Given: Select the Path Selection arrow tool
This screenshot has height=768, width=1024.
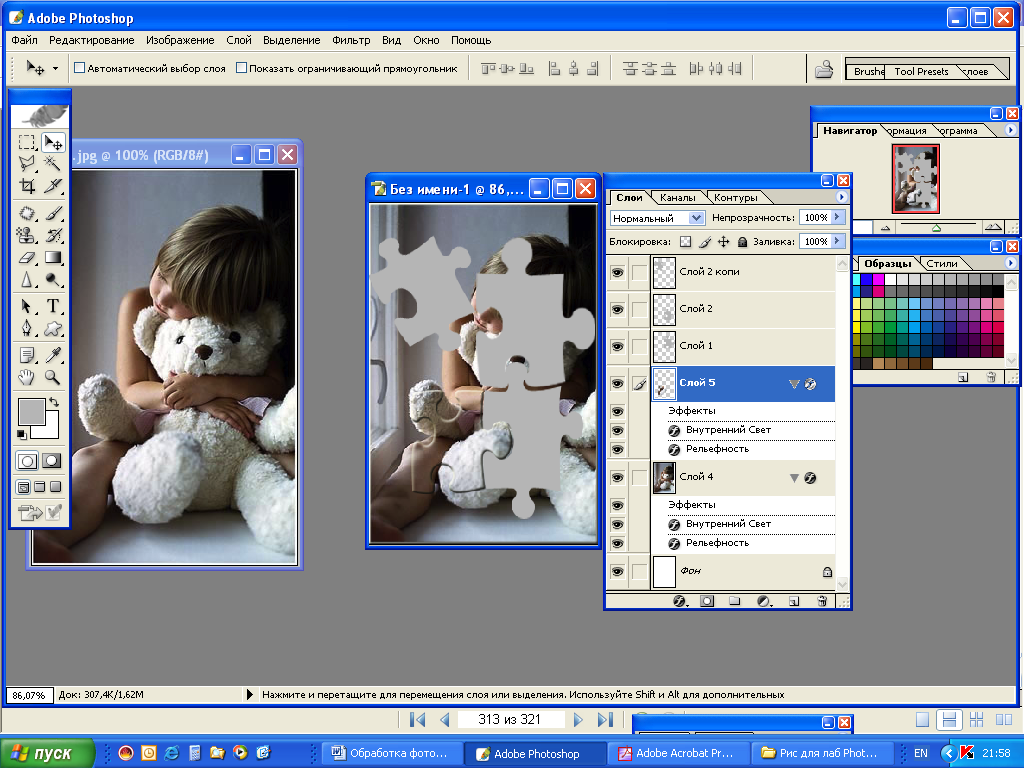Looking at the screenshot, I should pos(27,306).
